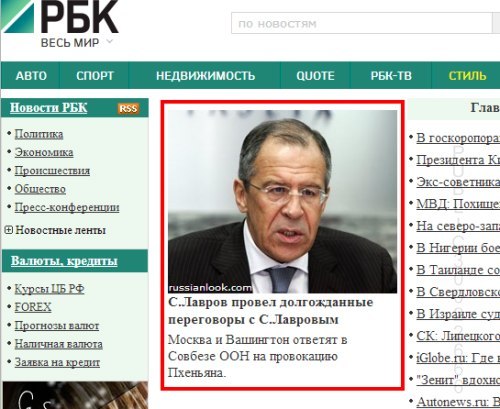Go to the НЕДВИЖИМОСТЬ section

click(x=205, y=76)
